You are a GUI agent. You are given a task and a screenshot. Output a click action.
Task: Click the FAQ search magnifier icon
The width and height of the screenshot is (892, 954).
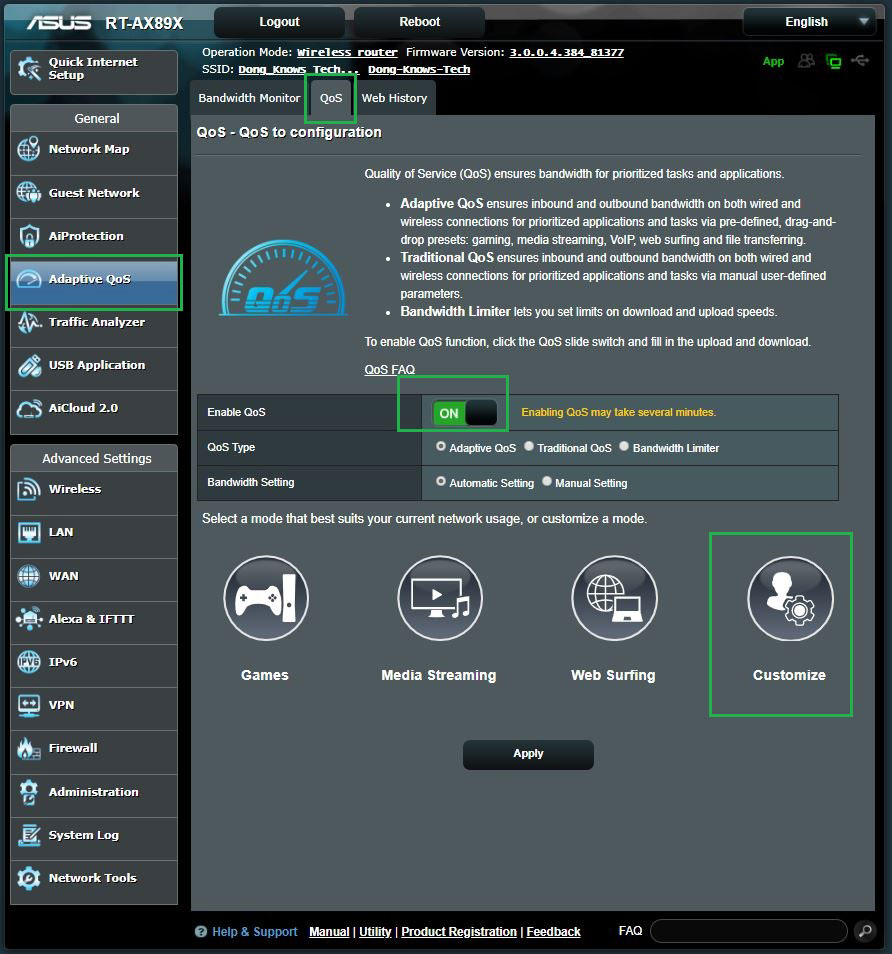point(865,932)
